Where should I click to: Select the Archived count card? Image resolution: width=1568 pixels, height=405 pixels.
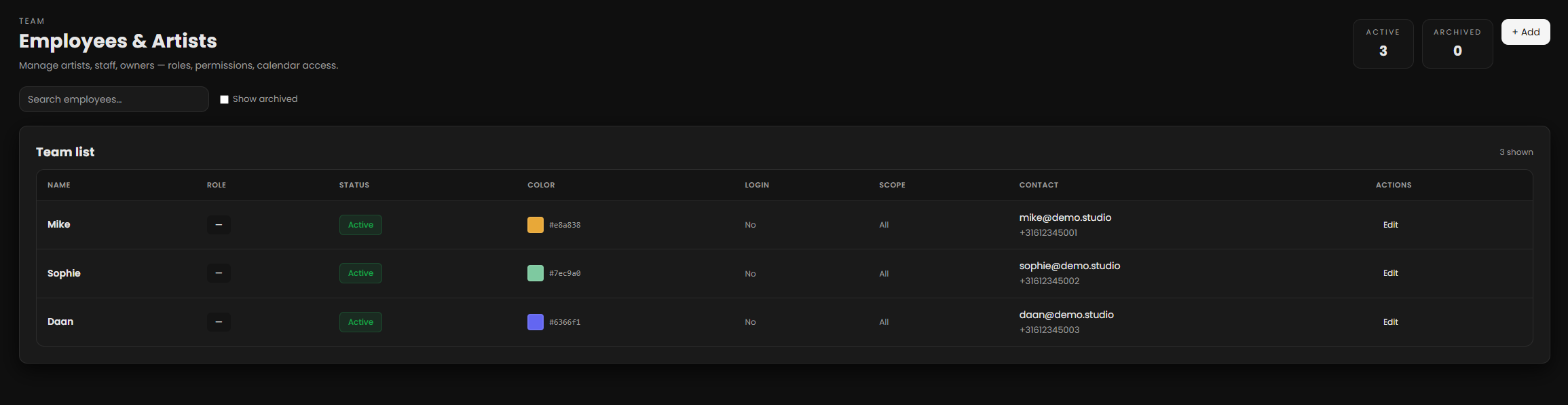click(1457, 43)
